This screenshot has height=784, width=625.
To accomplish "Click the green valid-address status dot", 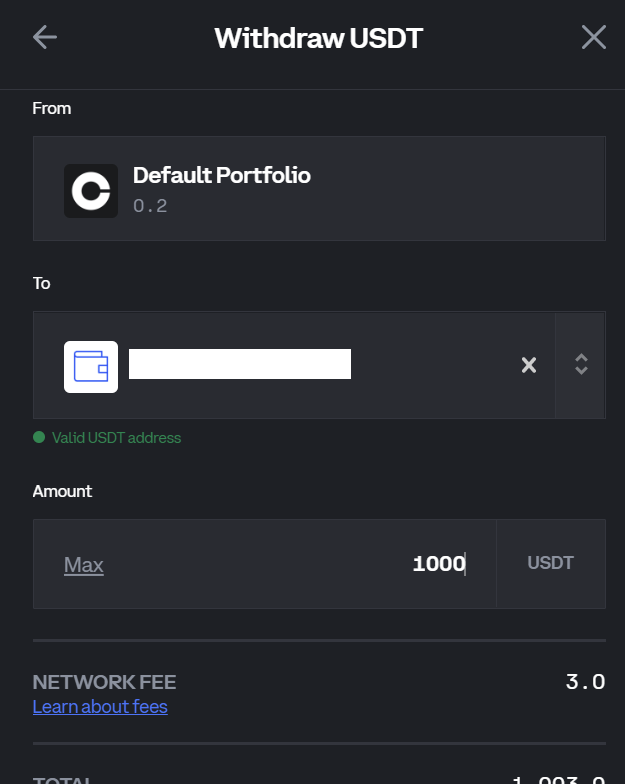I will 39,437.
